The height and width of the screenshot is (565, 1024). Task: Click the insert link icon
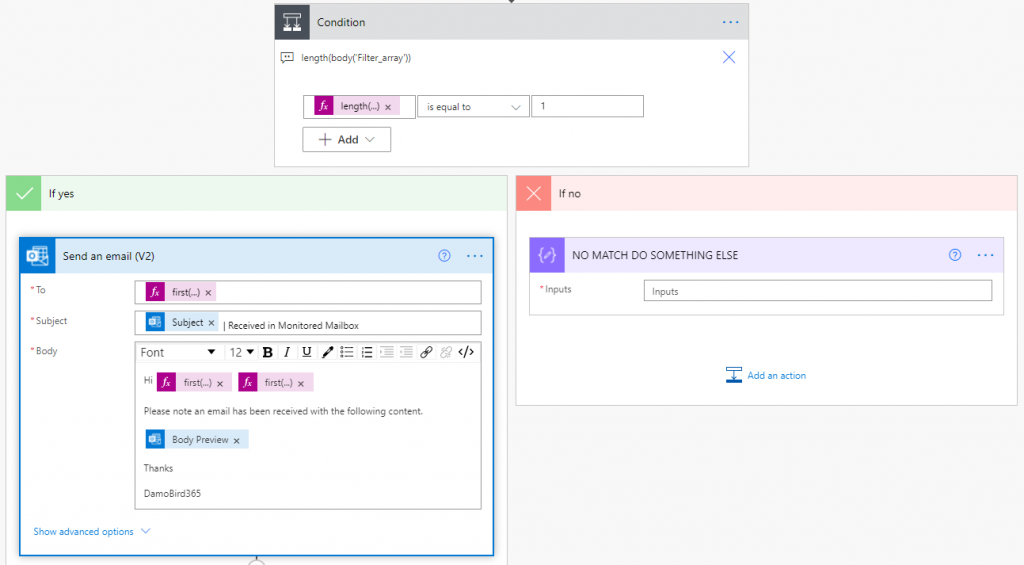click(426, 352)
